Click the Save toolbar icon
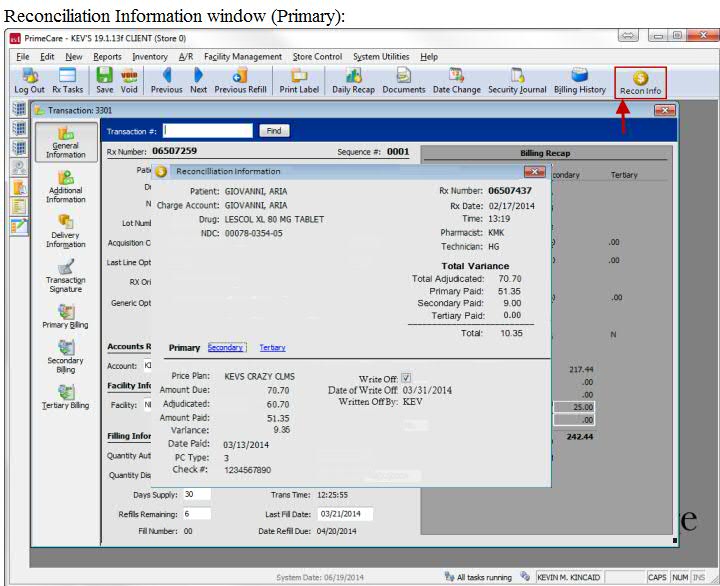Image resolution: width=720 pixels, height=586 pixels. tap(105, 81)
